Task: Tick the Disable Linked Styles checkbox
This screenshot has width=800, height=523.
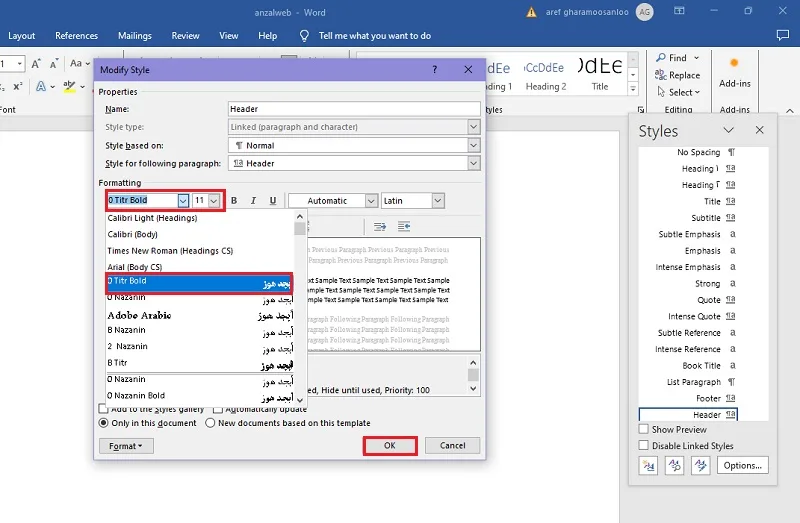Action: (644, 445)
